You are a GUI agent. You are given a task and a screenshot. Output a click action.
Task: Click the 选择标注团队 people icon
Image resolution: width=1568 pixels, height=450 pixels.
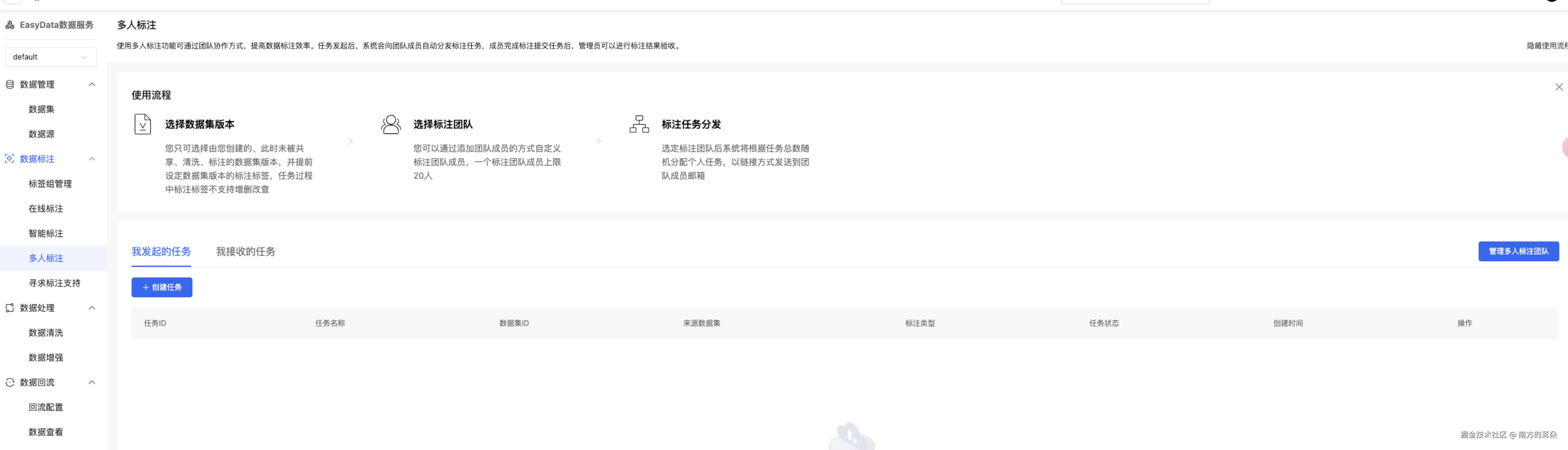tap(391, 124)
